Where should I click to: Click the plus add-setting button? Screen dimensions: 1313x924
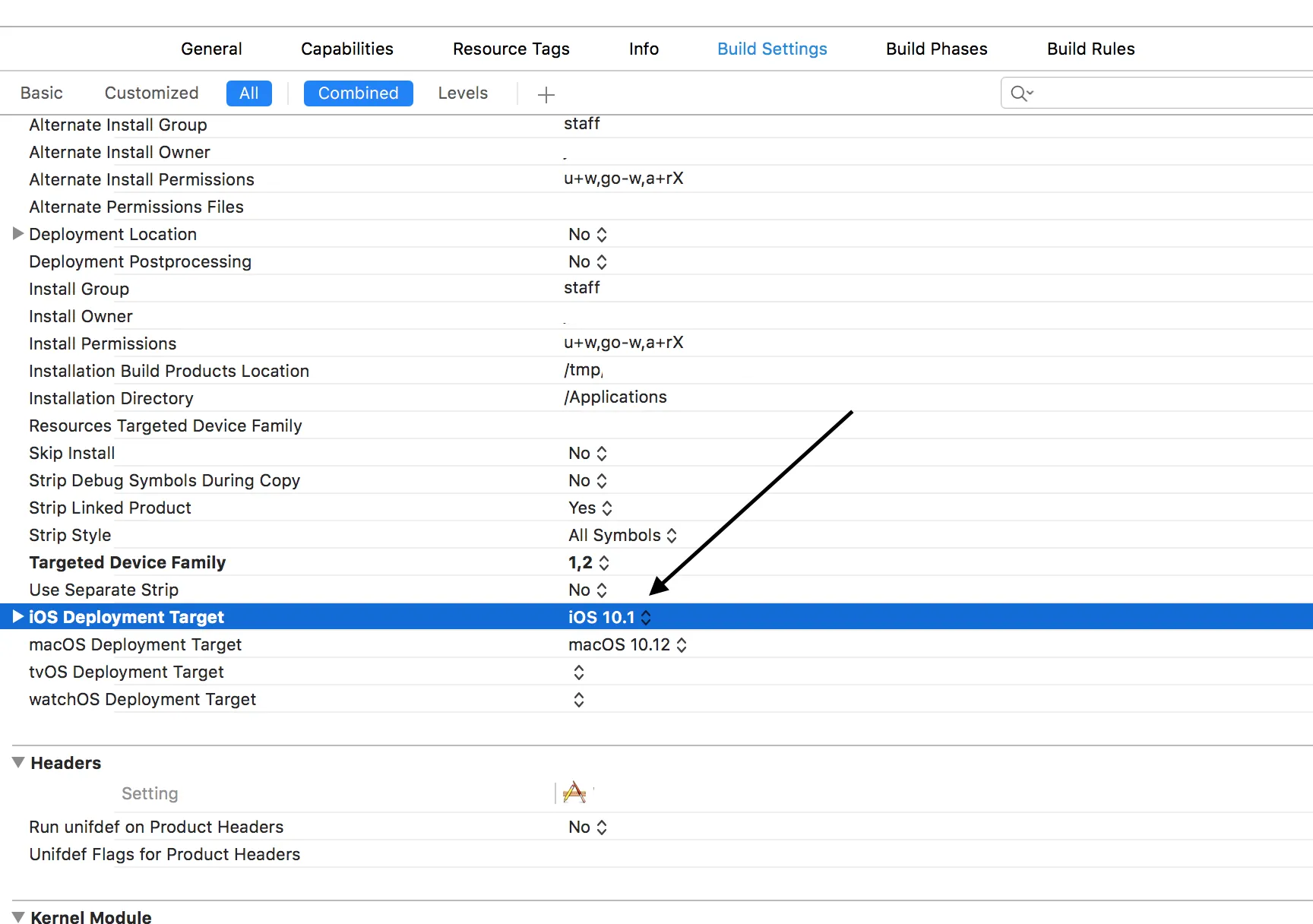(546, 94)
